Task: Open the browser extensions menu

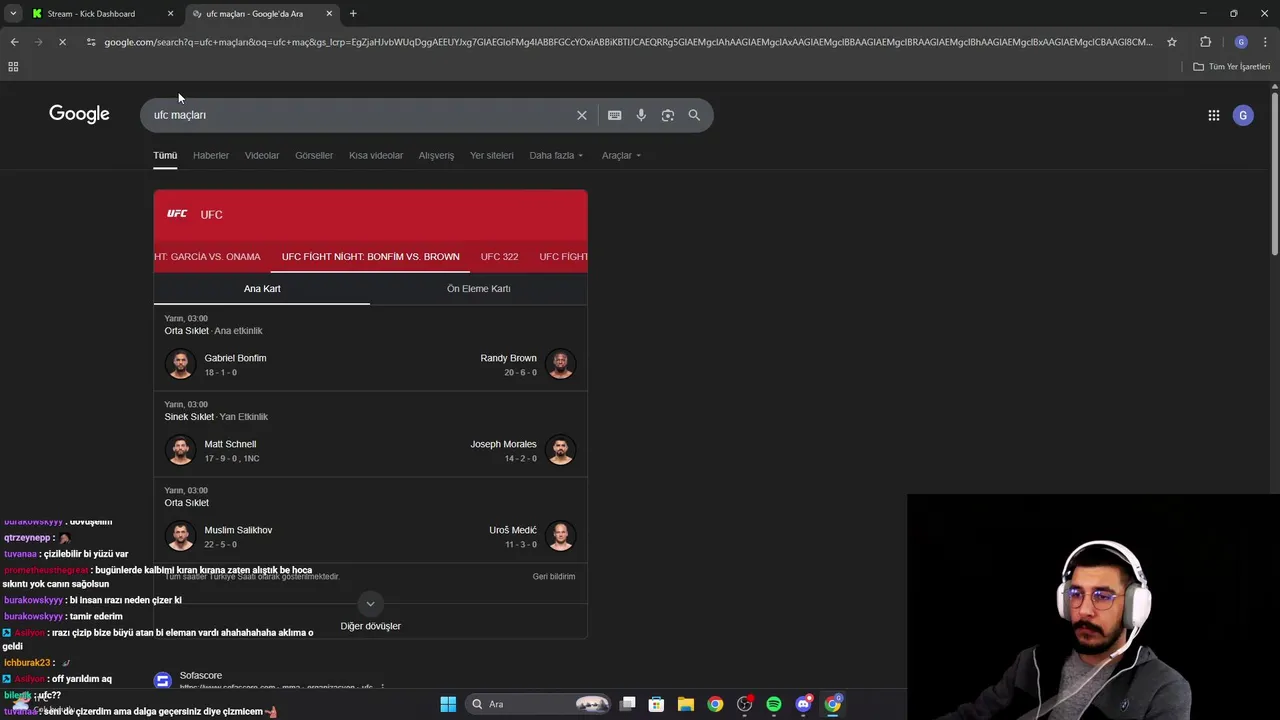Action: point(1205,42)
